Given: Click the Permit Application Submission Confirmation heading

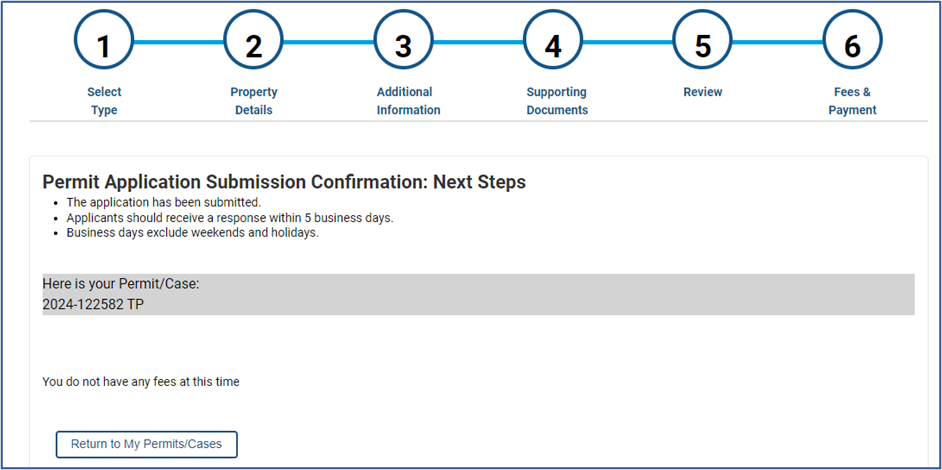Looking at the screenshot, I should [284, 182].
